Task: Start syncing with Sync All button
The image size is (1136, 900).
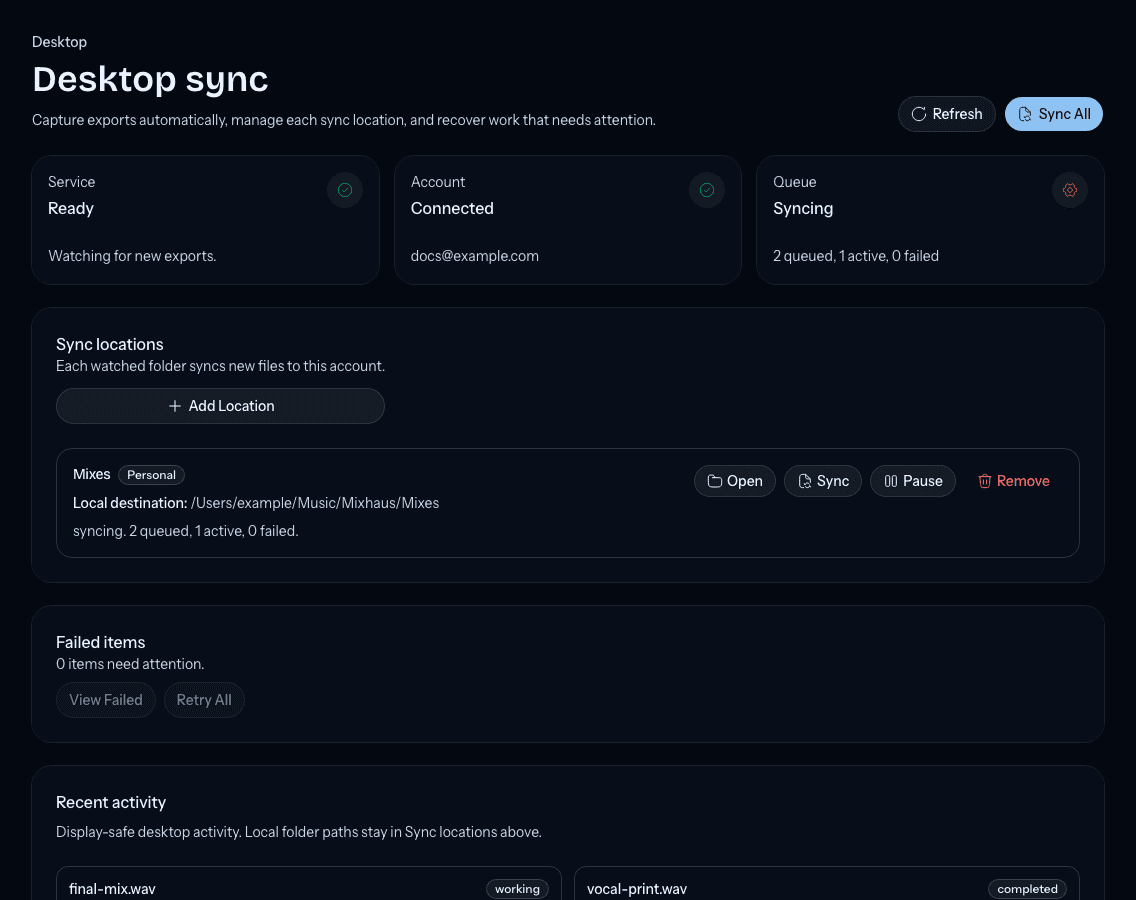Action: point(1053,114)
